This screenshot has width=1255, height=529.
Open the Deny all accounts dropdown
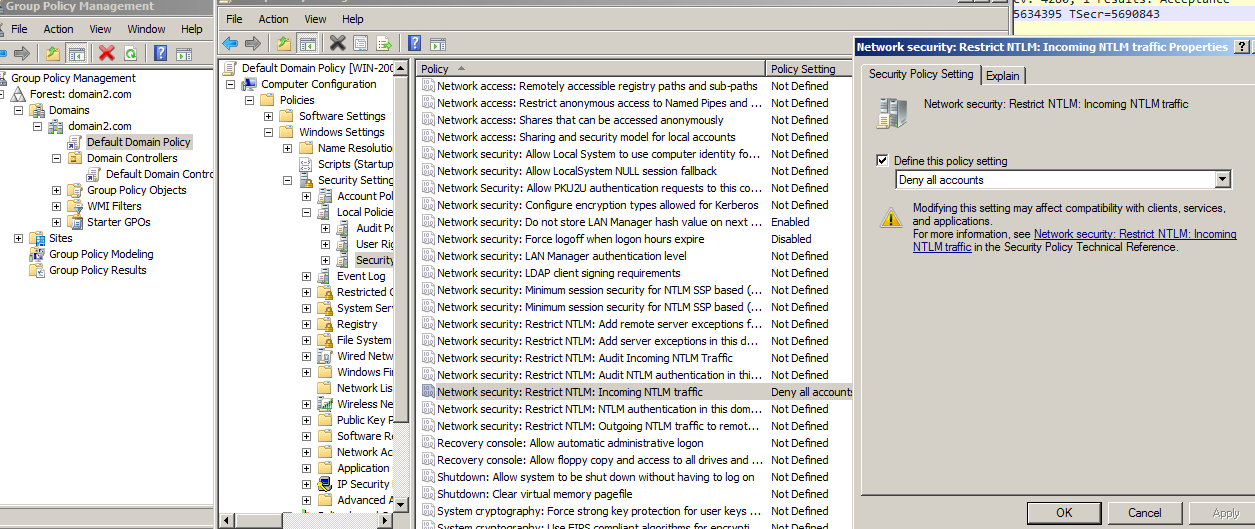coord(1222,180)
